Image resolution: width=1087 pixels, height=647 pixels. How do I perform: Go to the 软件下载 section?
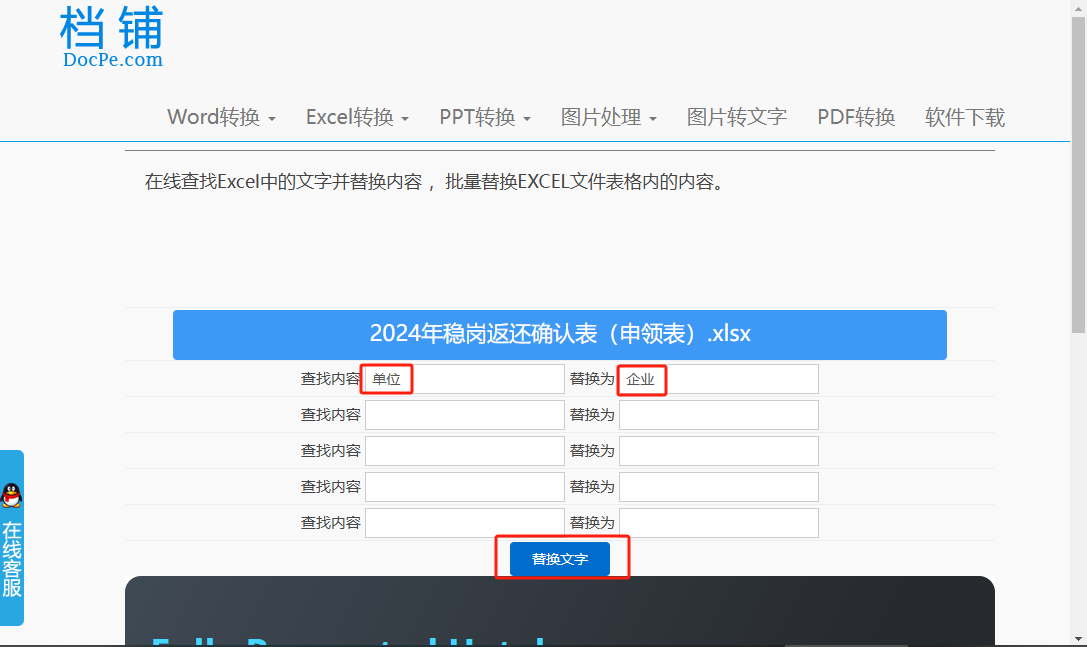point(963,116)
